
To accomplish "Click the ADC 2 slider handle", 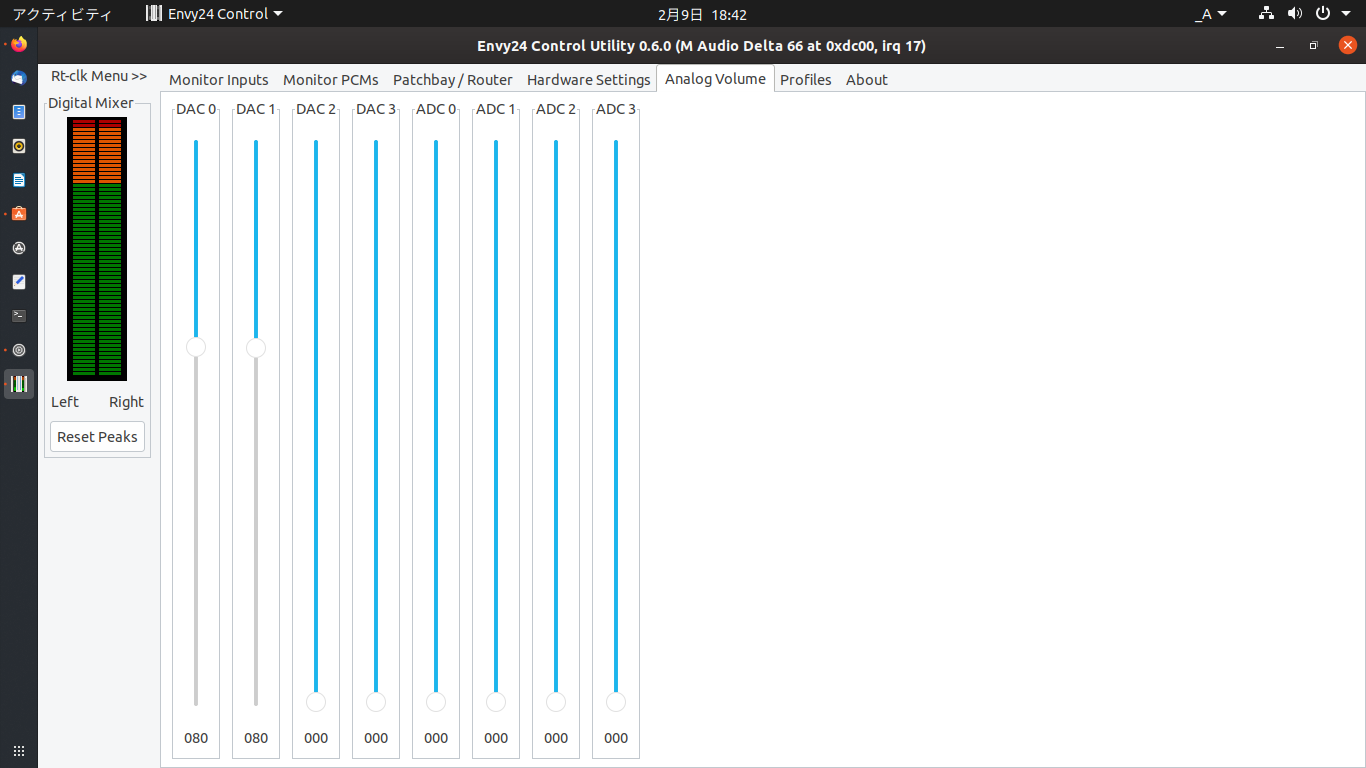I will click(556, 702).
